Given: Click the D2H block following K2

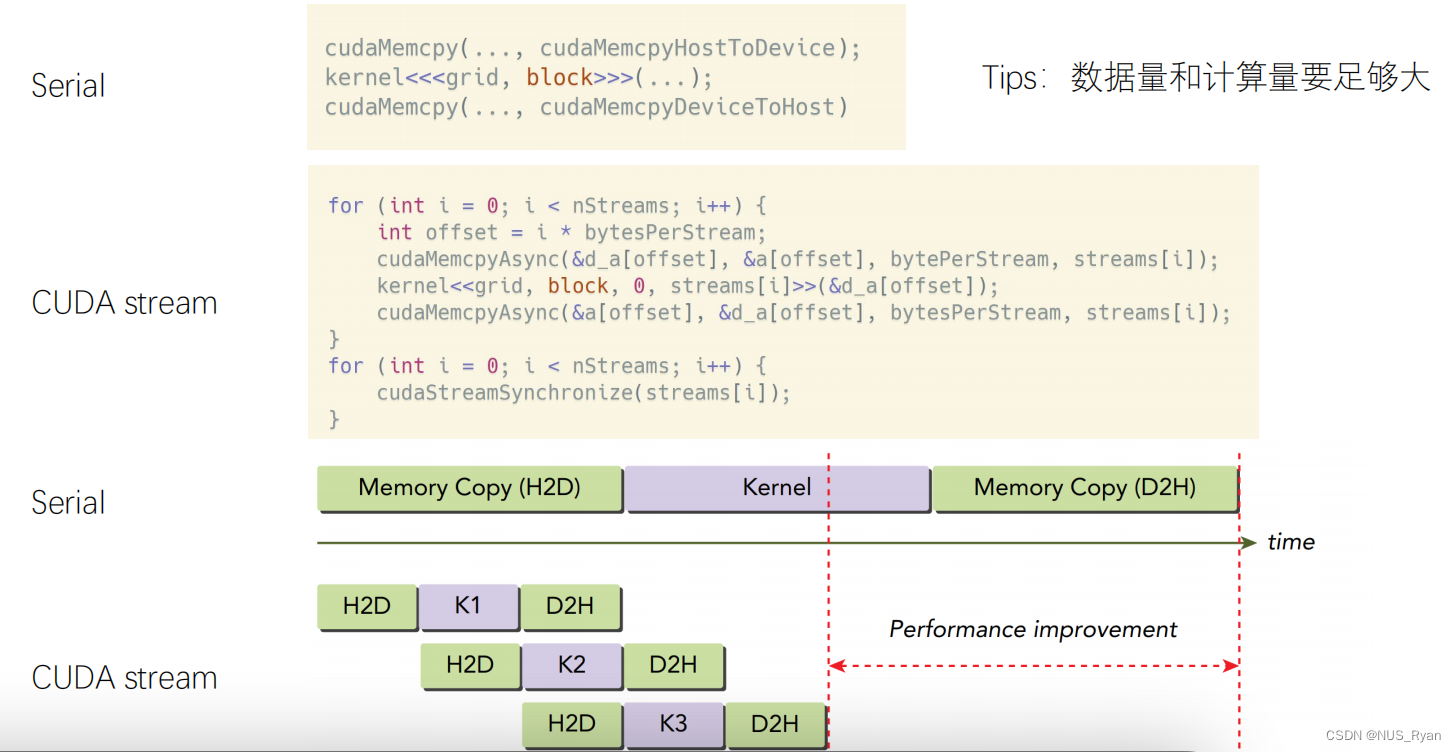Looking at the screenshot, I should tap(674, 666).
